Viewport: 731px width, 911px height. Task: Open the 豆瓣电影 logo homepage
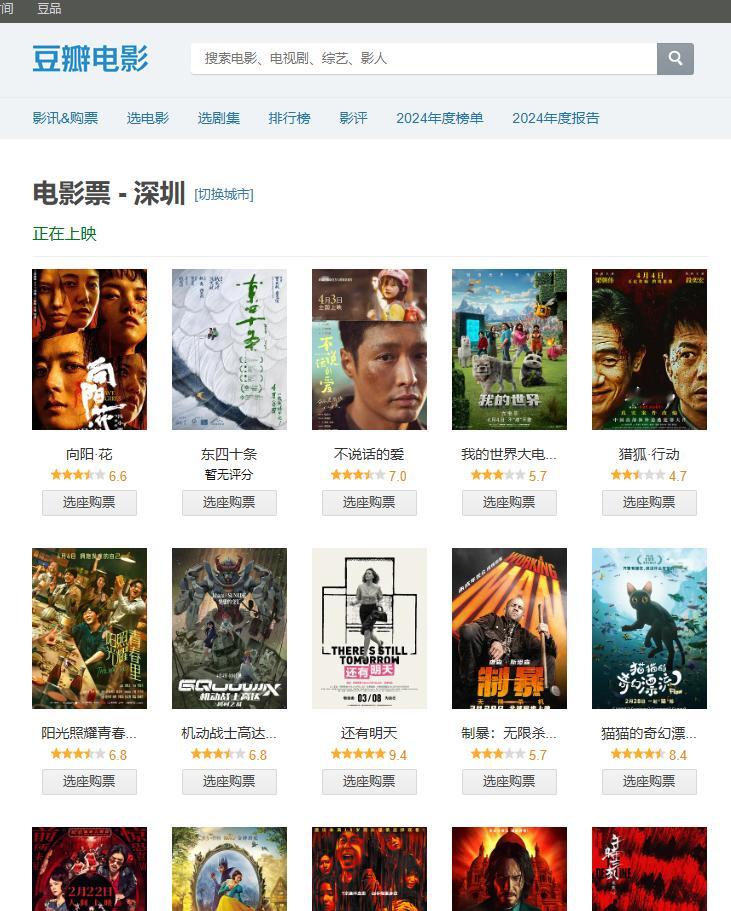click(90, 59)
